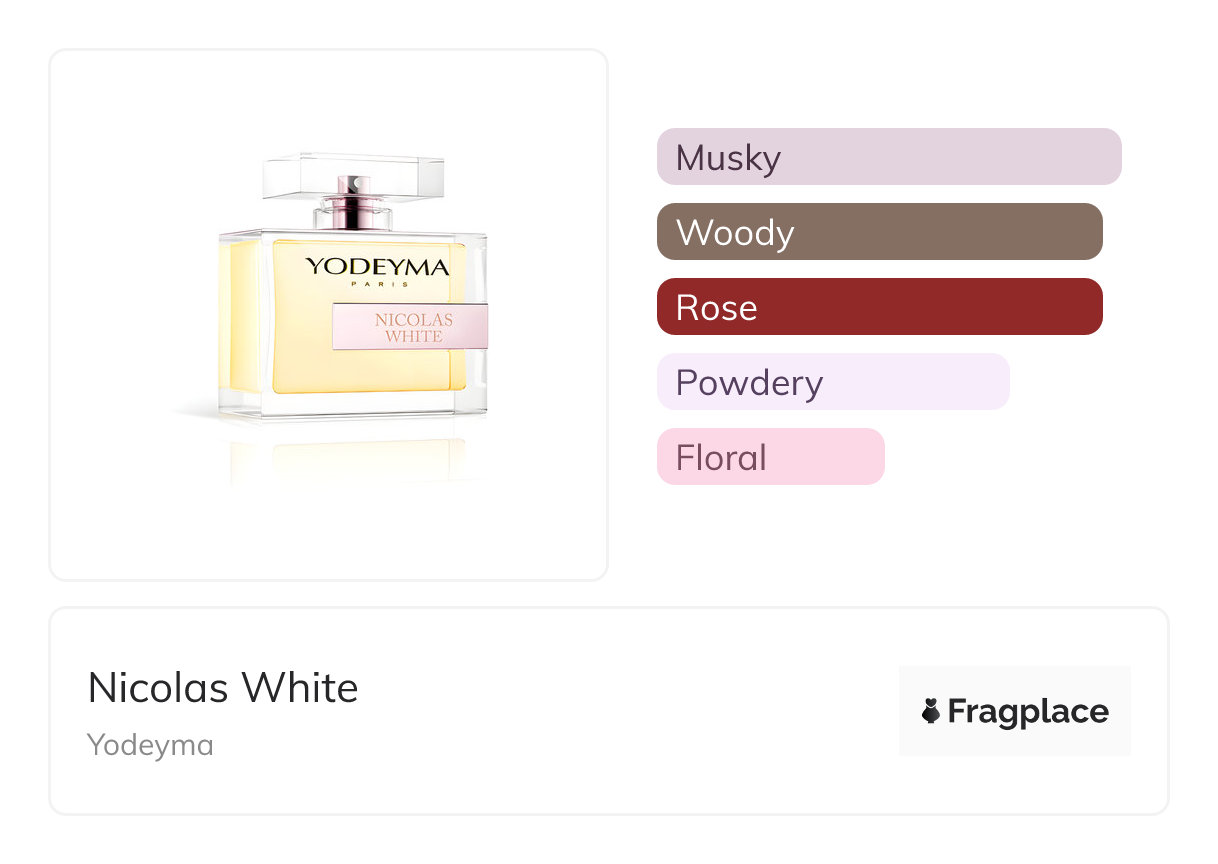Pick the dark red Rose accord bar
The width and height of the screenshot is (1218, 864).
point(879,307)
